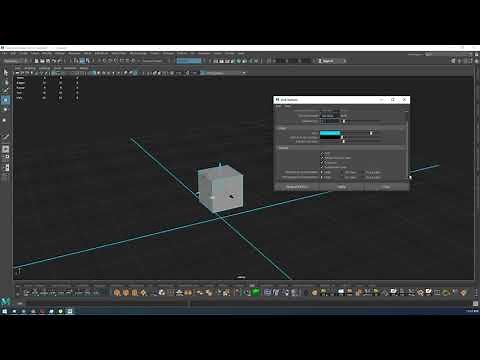Open the main Create menu
The width and height of the screenshot is (480, 360).
point(24,53)
